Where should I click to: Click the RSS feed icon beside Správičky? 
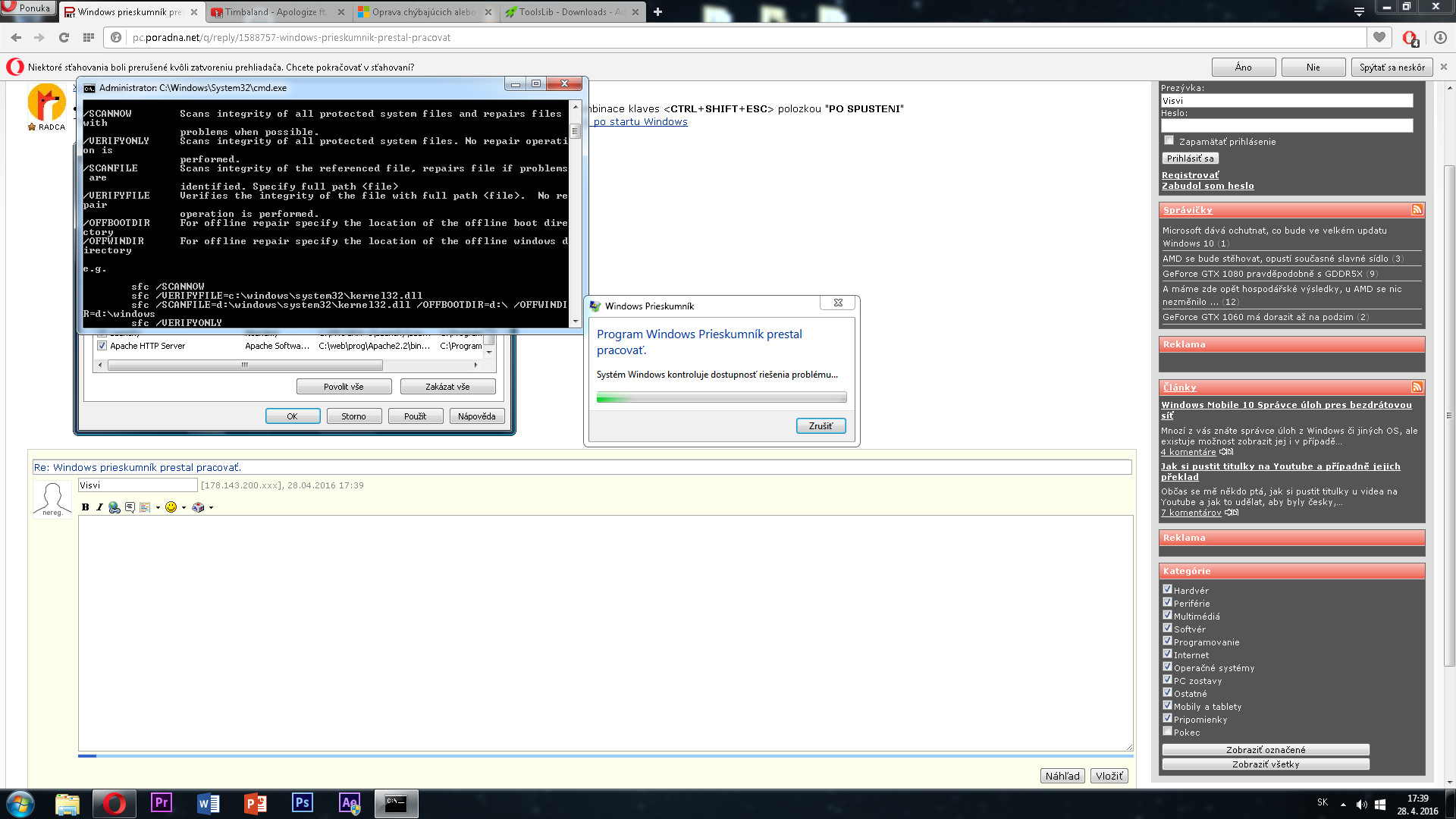(x=1416, y=210)
